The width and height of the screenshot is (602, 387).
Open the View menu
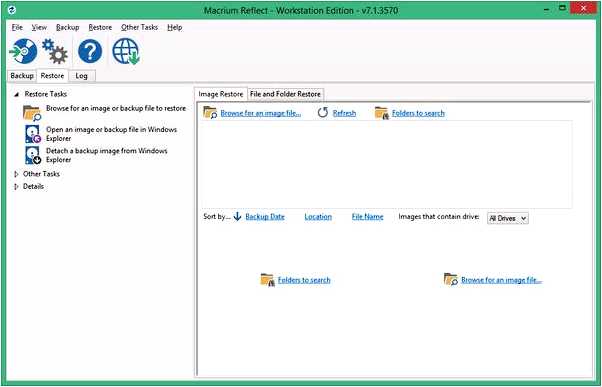pyautogui.click(x=39, y=27)
